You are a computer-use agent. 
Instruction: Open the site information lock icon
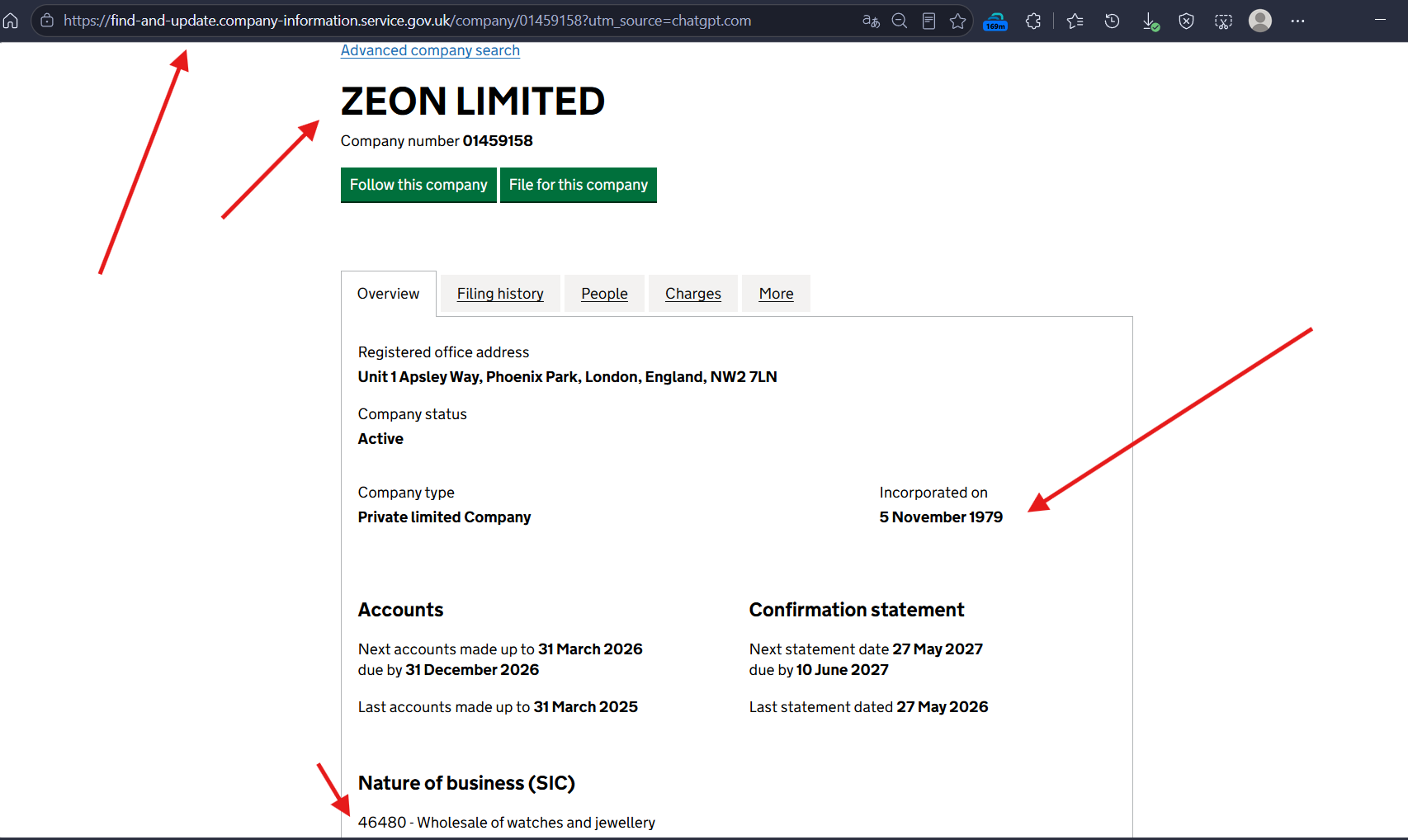(x=47, y=21)
